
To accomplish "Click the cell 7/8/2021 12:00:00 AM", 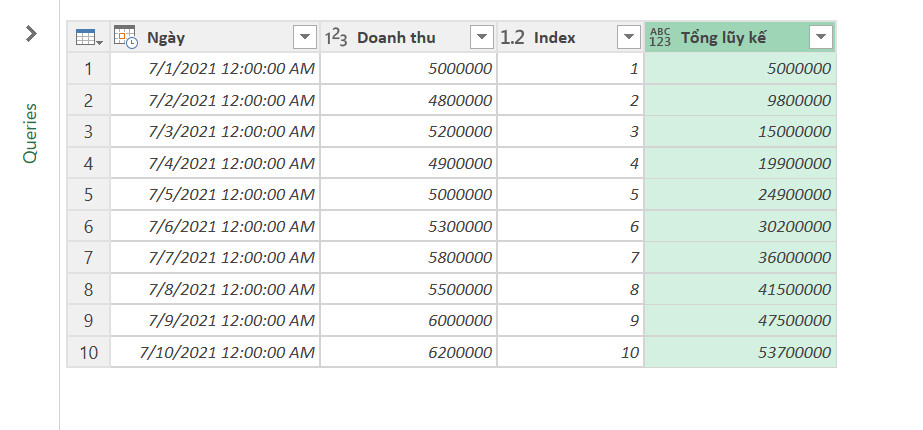I will [215, 289].
